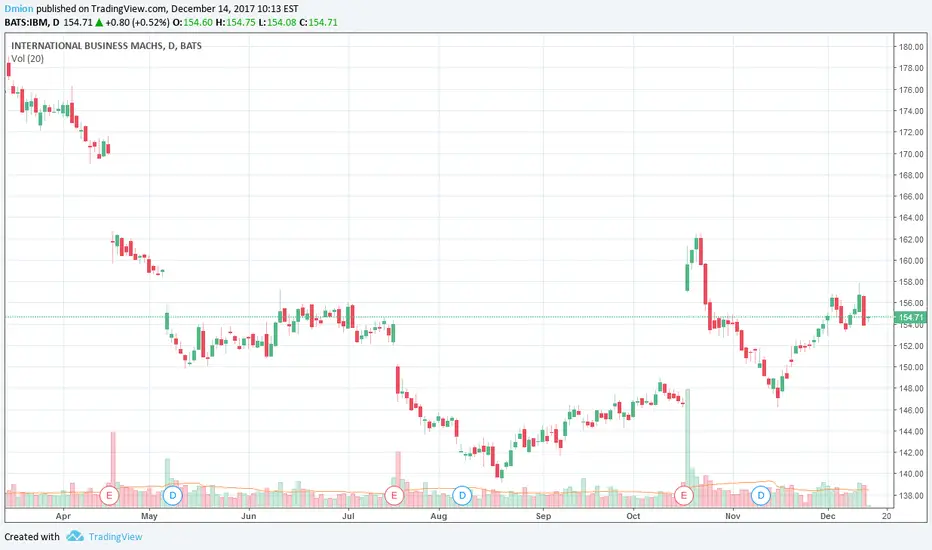Screen dimensions: 932x550
Task: Open the October earnings E marker
Action: click(684, 495)
